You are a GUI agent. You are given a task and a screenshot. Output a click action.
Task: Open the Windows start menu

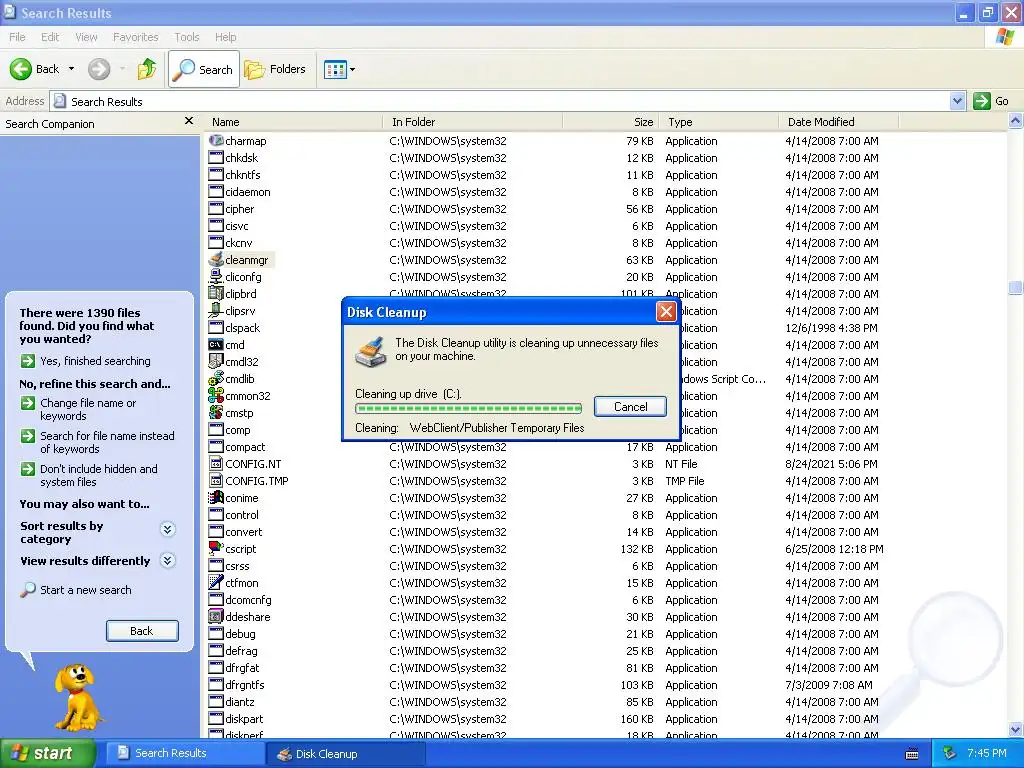48,753
